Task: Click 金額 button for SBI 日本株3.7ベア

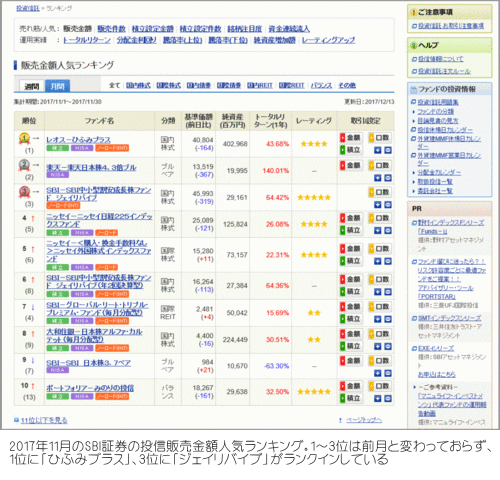Action: click(x=351, y=361)
